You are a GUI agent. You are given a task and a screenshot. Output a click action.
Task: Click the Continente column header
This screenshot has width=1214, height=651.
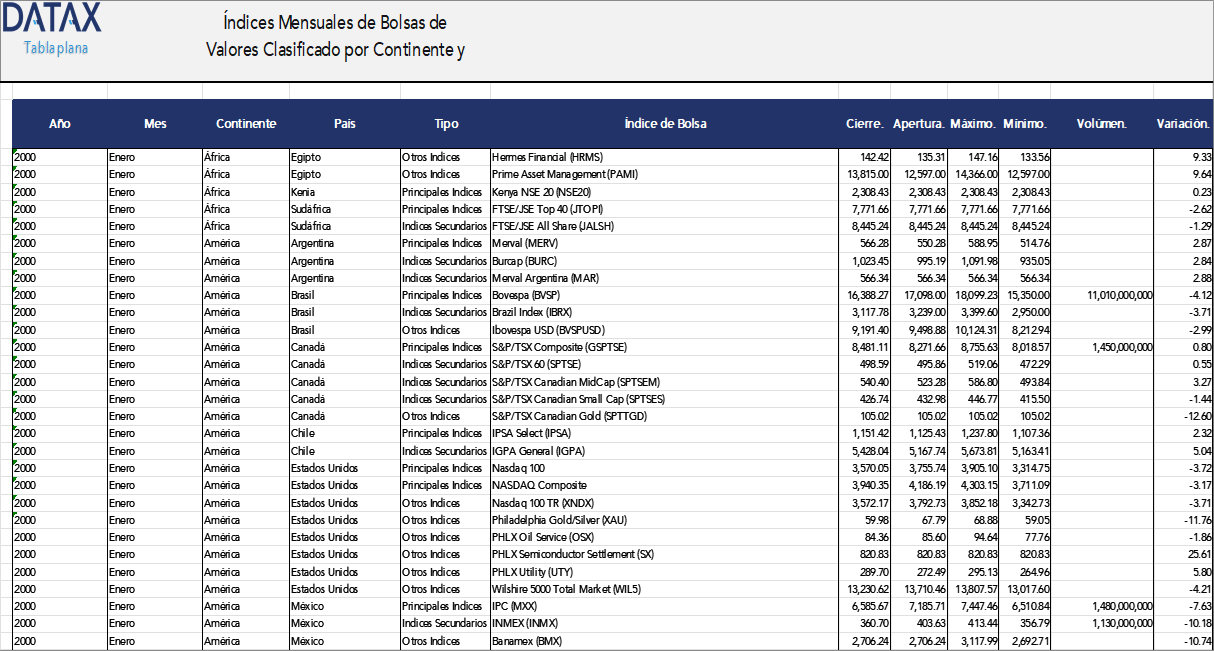coord(246,124)
